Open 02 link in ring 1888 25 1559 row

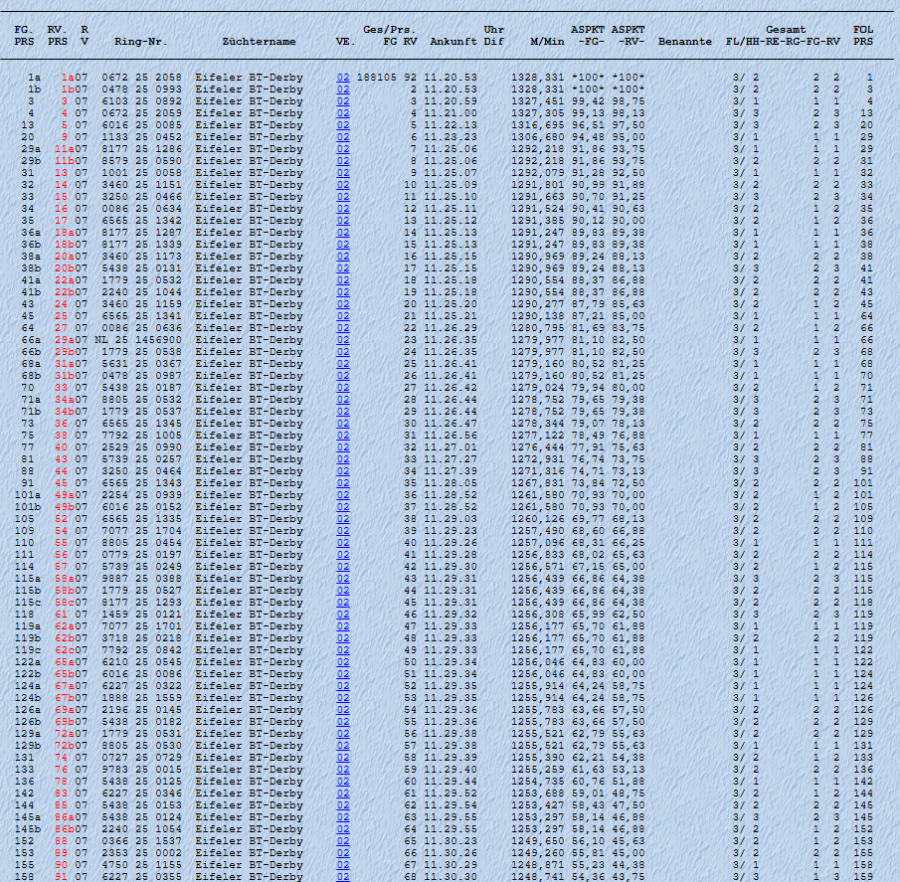coord(343,698)
